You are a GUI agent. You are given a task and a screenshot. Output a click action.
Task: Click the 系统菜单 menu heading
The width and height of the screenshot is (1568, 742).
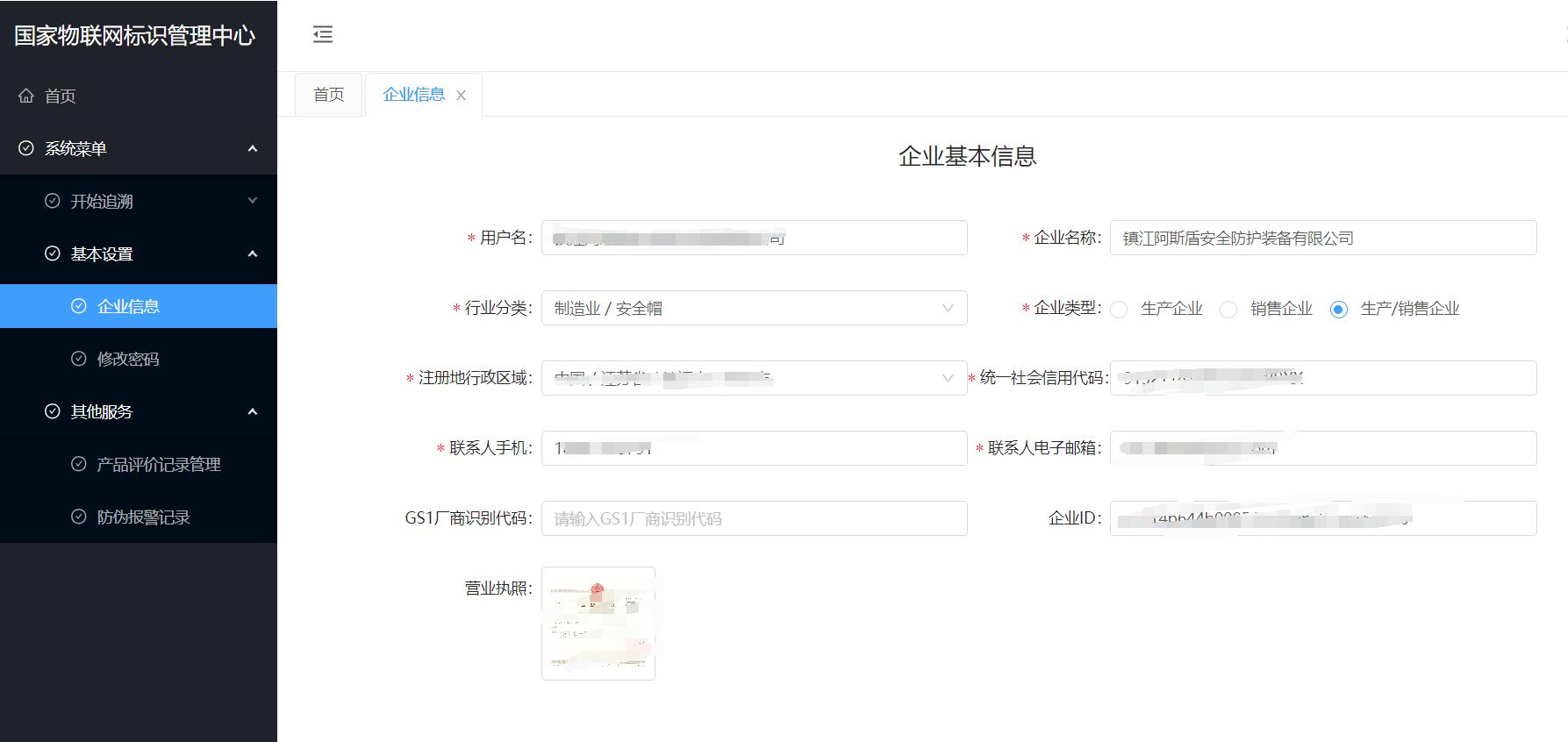click(x=139, y=148)
